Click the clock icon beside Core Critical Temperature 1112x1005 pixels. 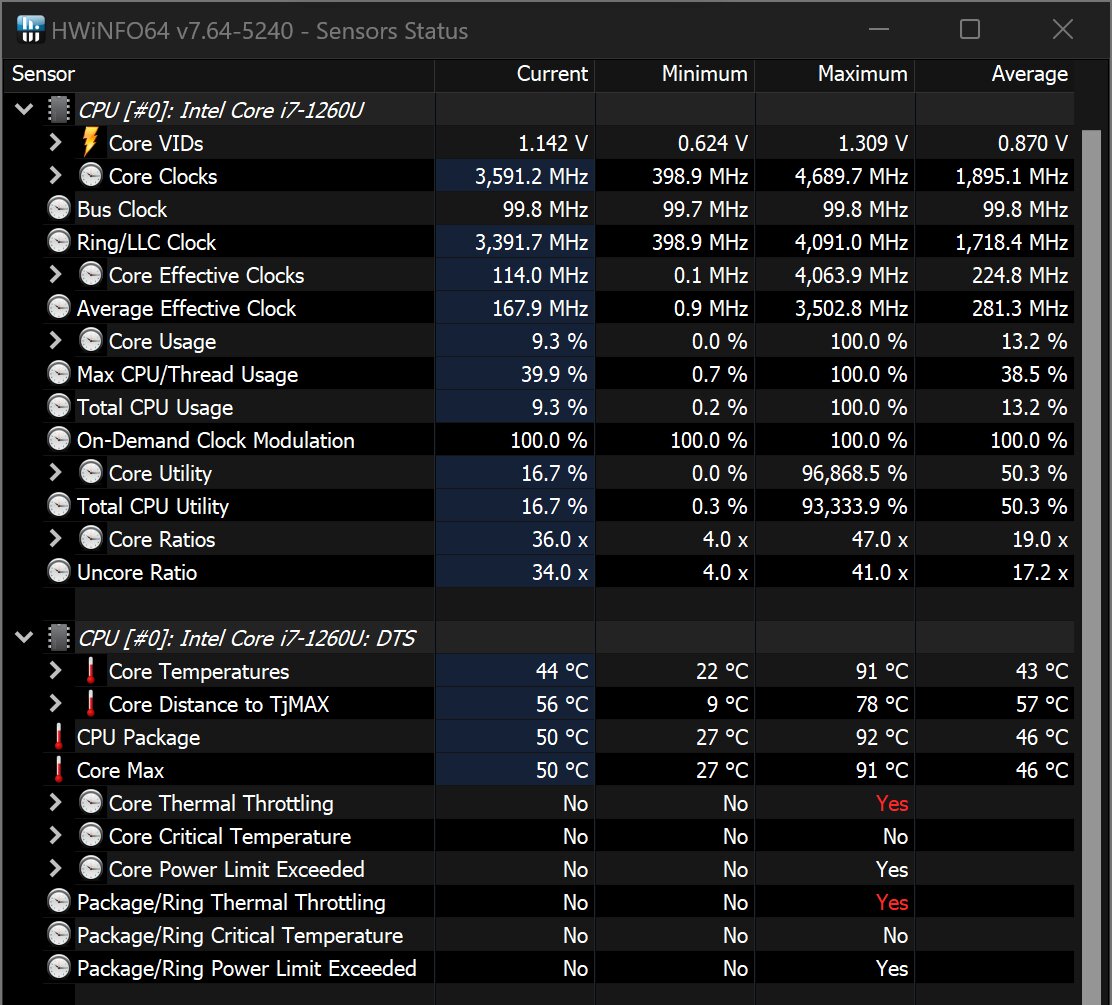point(91,835)
